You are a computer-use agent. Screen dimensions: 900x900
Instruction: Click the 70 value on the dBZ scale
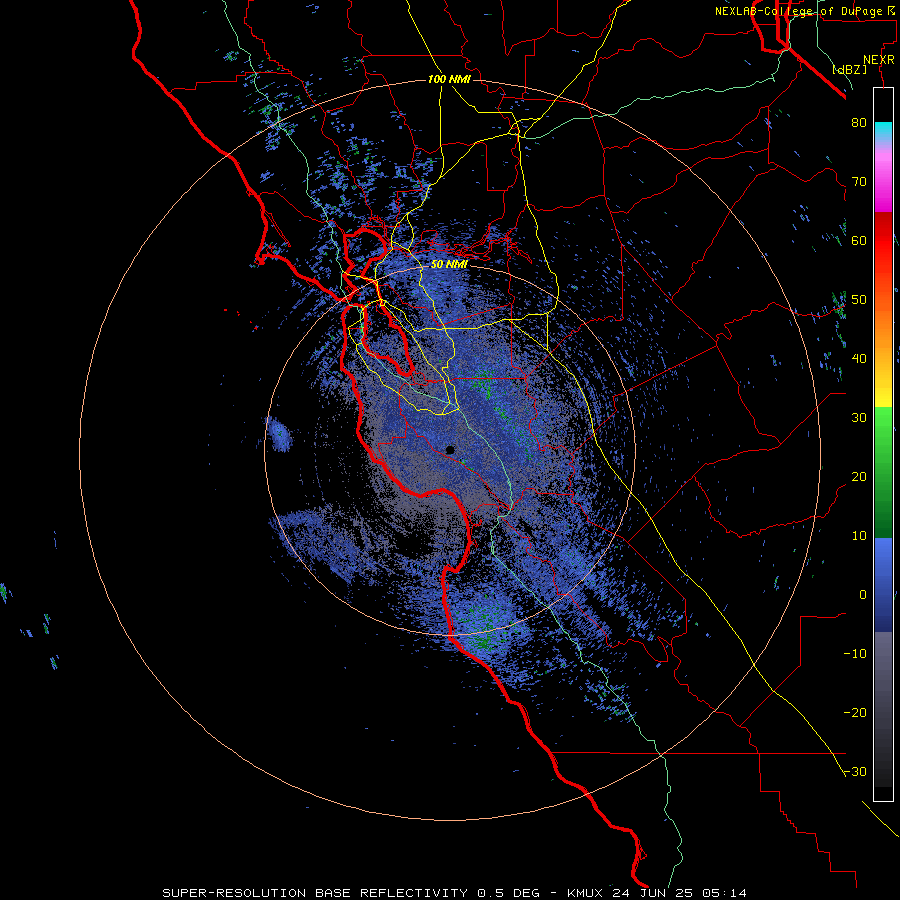pos(859,182)
